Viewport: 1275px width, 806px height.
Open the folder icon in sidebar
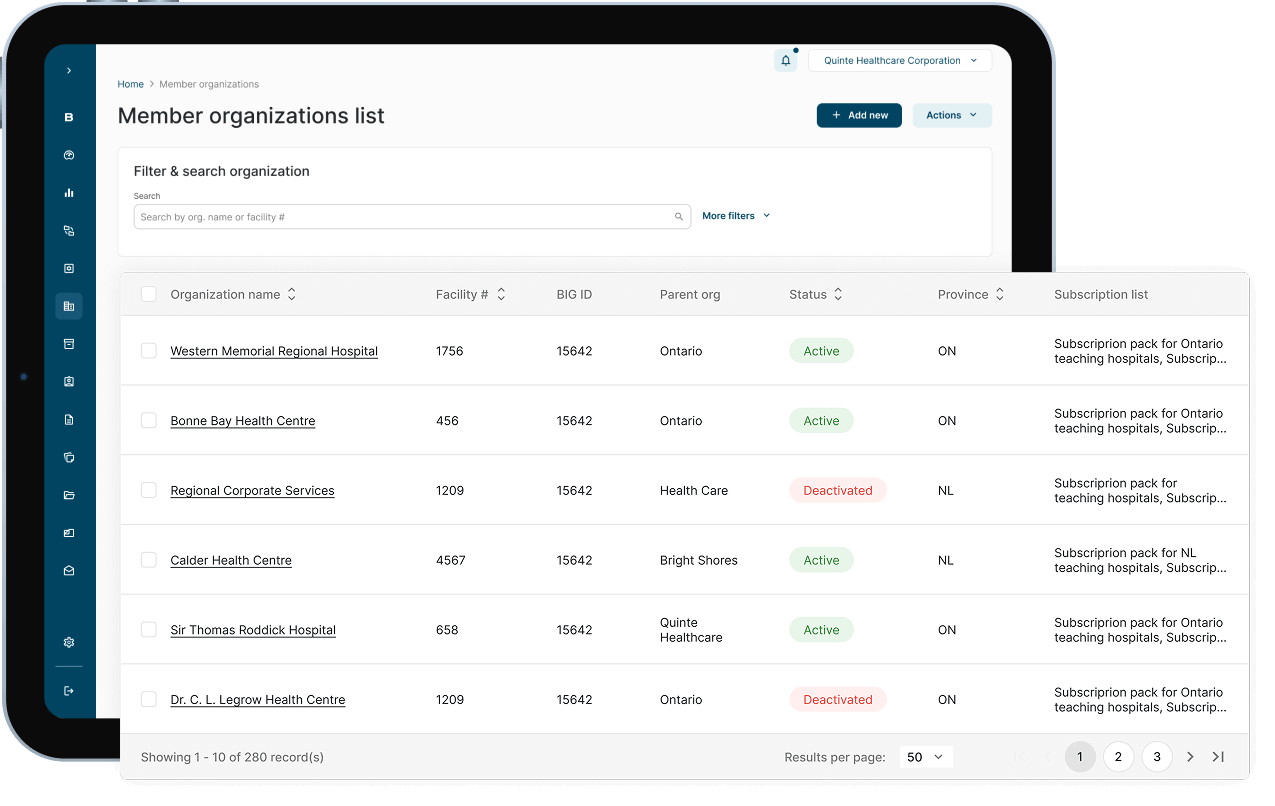(x=69, y=495)
